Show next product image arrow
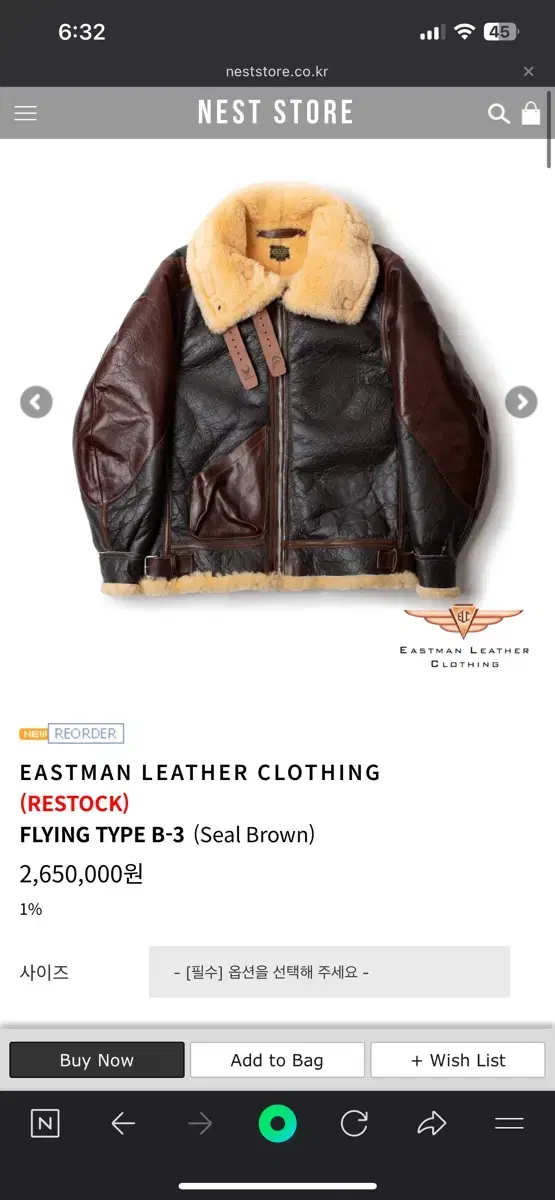 tap(520, 402)
